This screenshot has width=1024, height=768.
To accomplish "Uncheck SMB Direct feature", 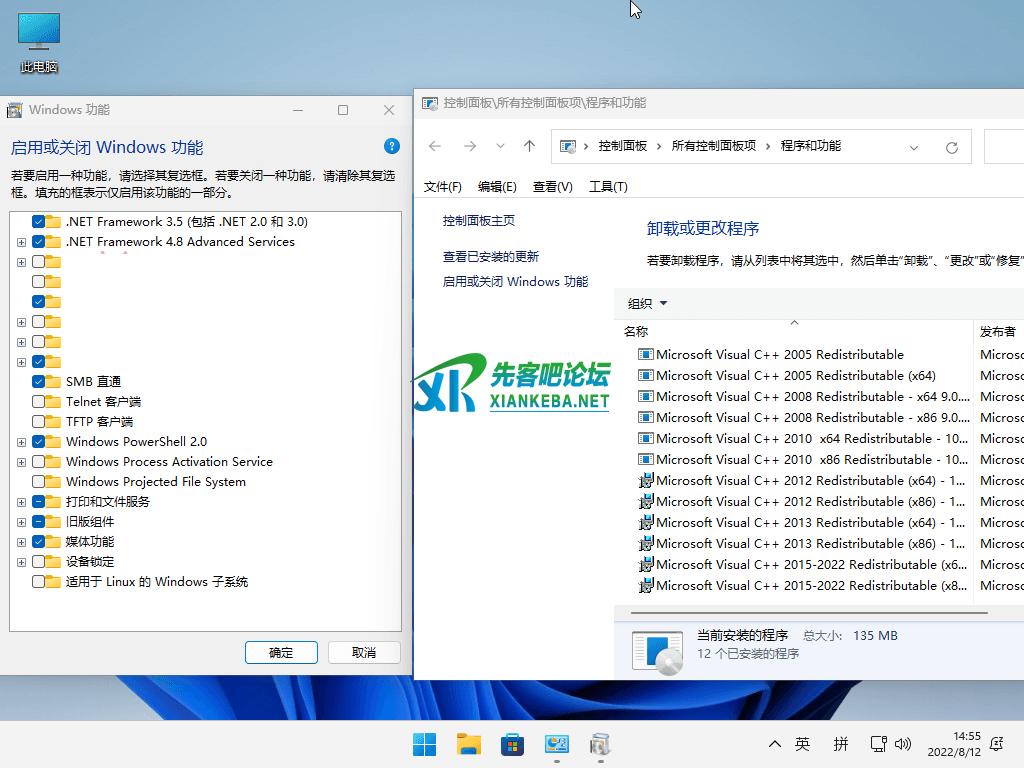I will (39, 381).
